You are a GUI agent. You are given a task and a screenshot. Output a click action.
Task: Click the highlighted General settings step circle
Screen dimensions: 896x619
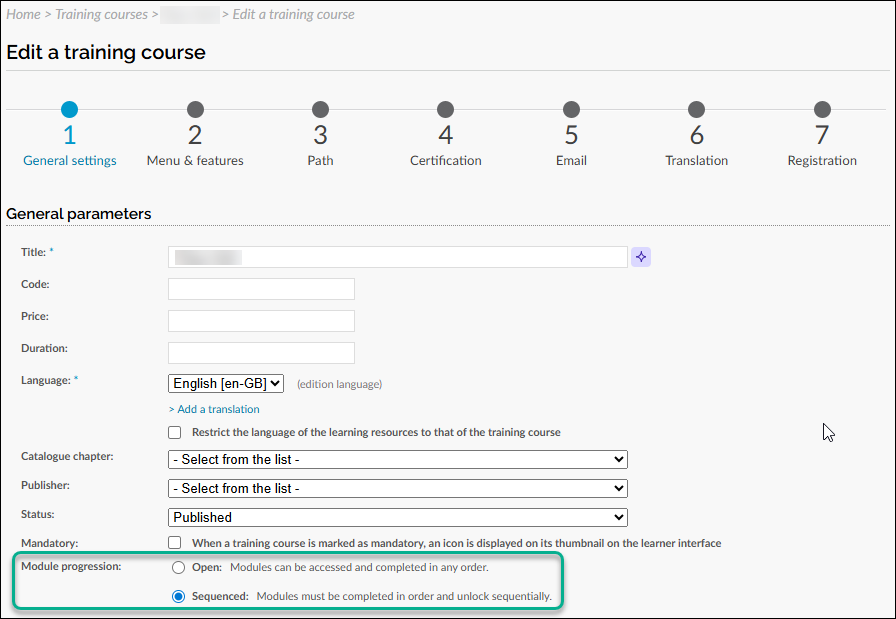[69, 110]
